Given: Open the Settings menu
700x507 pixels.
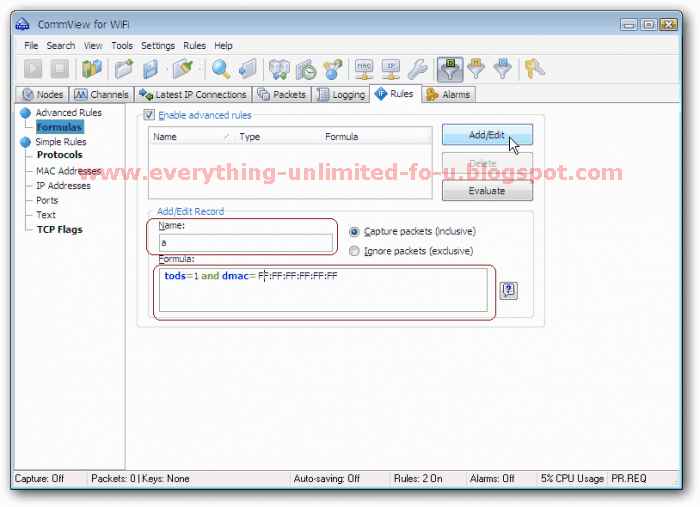Looking at the screenshot, I should [x=158, y=46].
